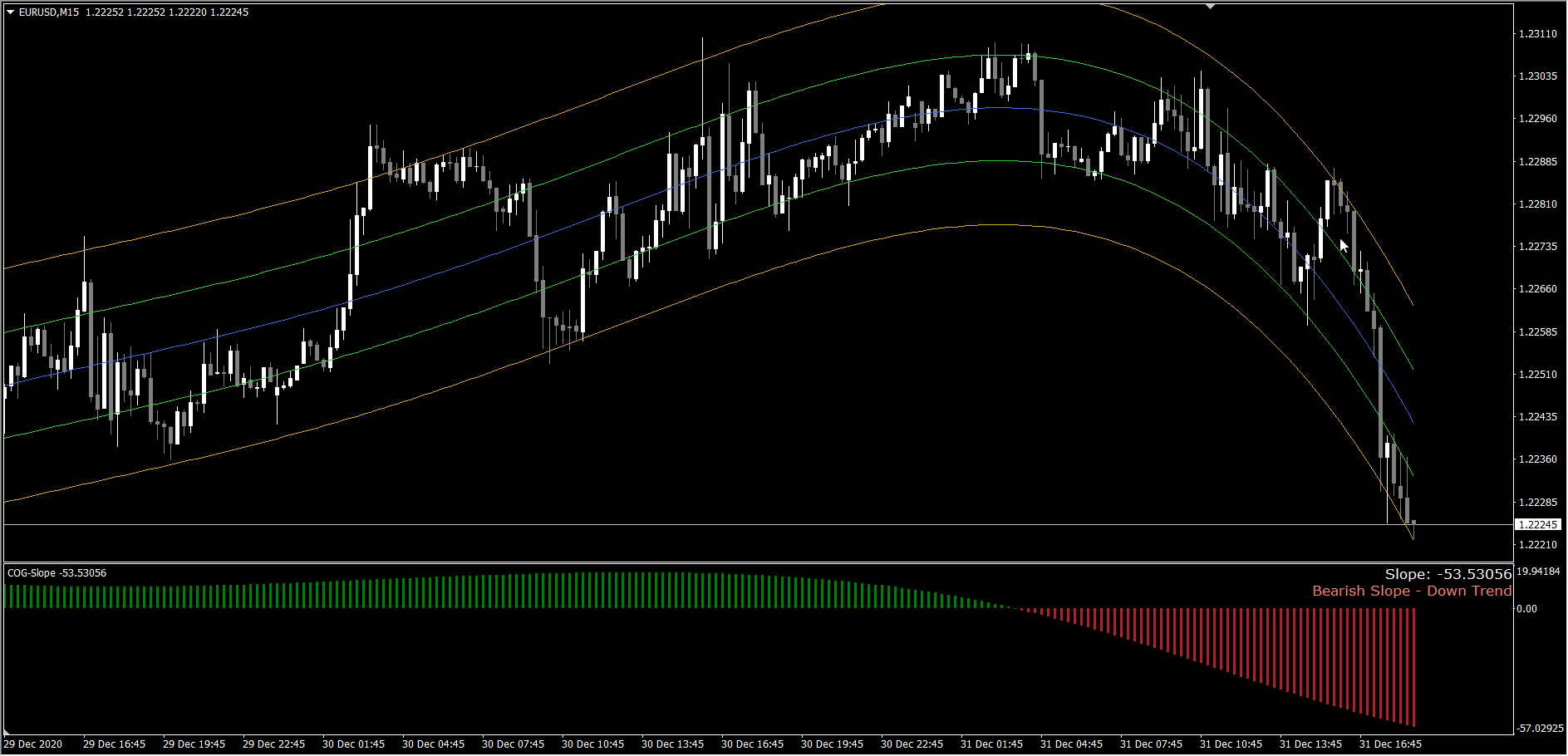Click price scale value 1.22435
Image resolution: width=1568 pixels, height=756 pixels.
[x=1538, y=417]
